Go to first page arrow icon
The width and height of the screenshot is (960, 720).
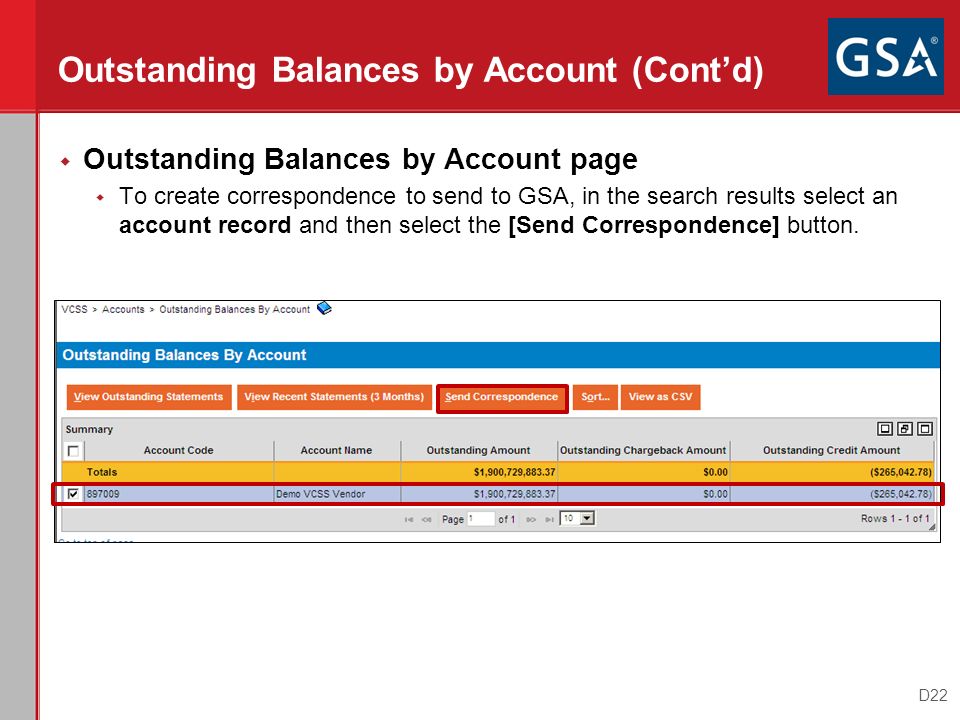pos(408,519)
